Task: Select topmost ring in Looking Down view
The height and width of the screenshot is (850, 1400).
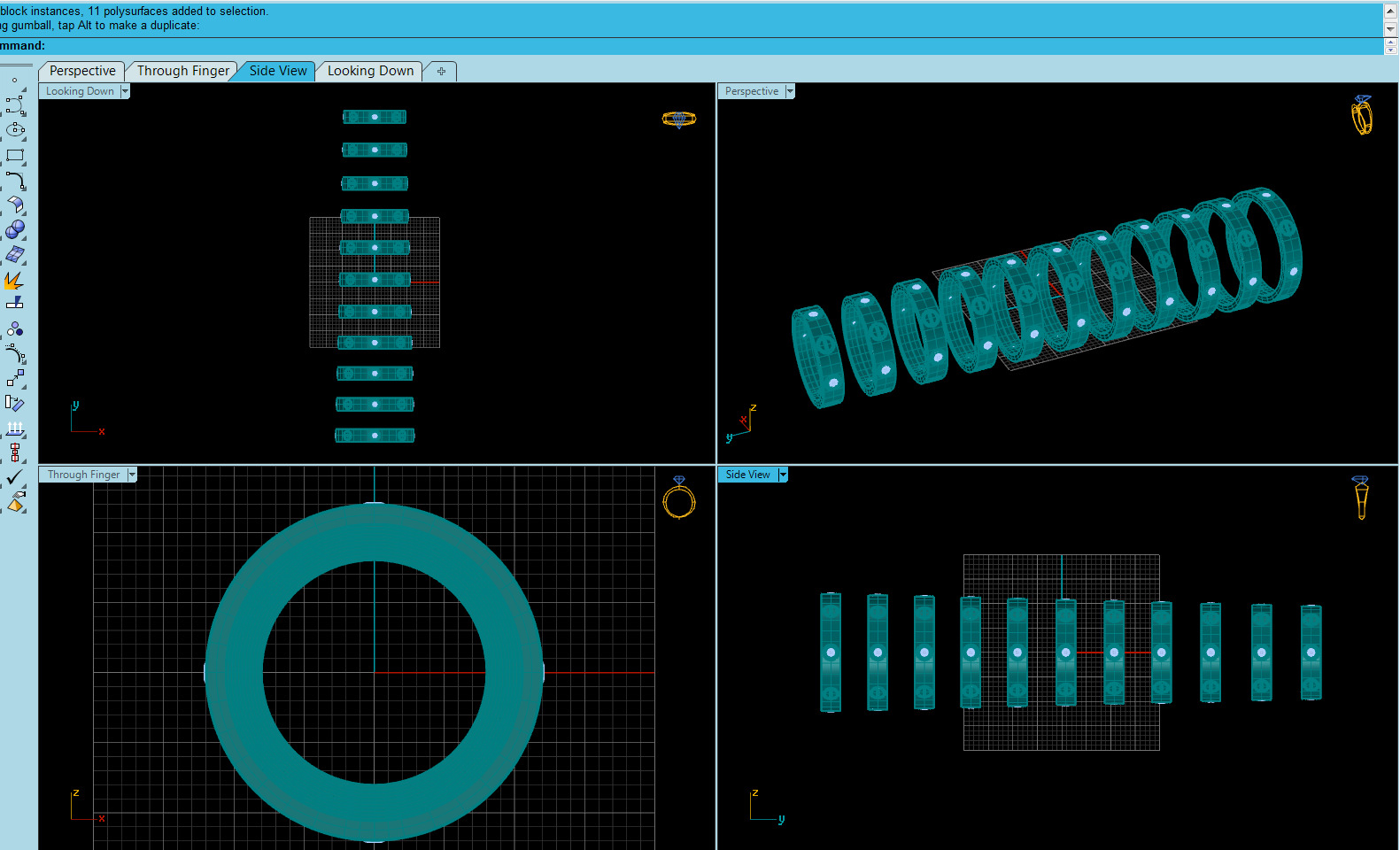Action: [375, 117]
